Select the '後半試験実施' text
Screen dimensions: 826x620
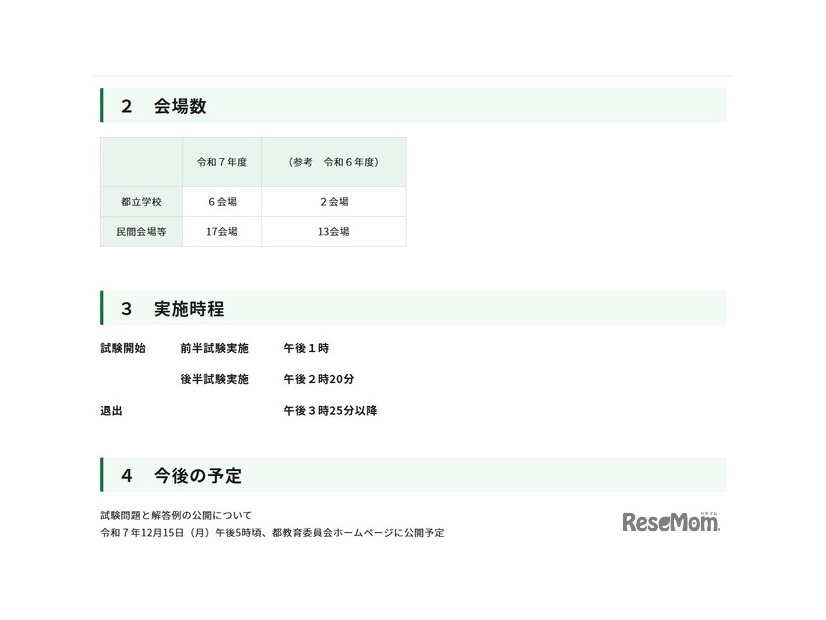214,380
